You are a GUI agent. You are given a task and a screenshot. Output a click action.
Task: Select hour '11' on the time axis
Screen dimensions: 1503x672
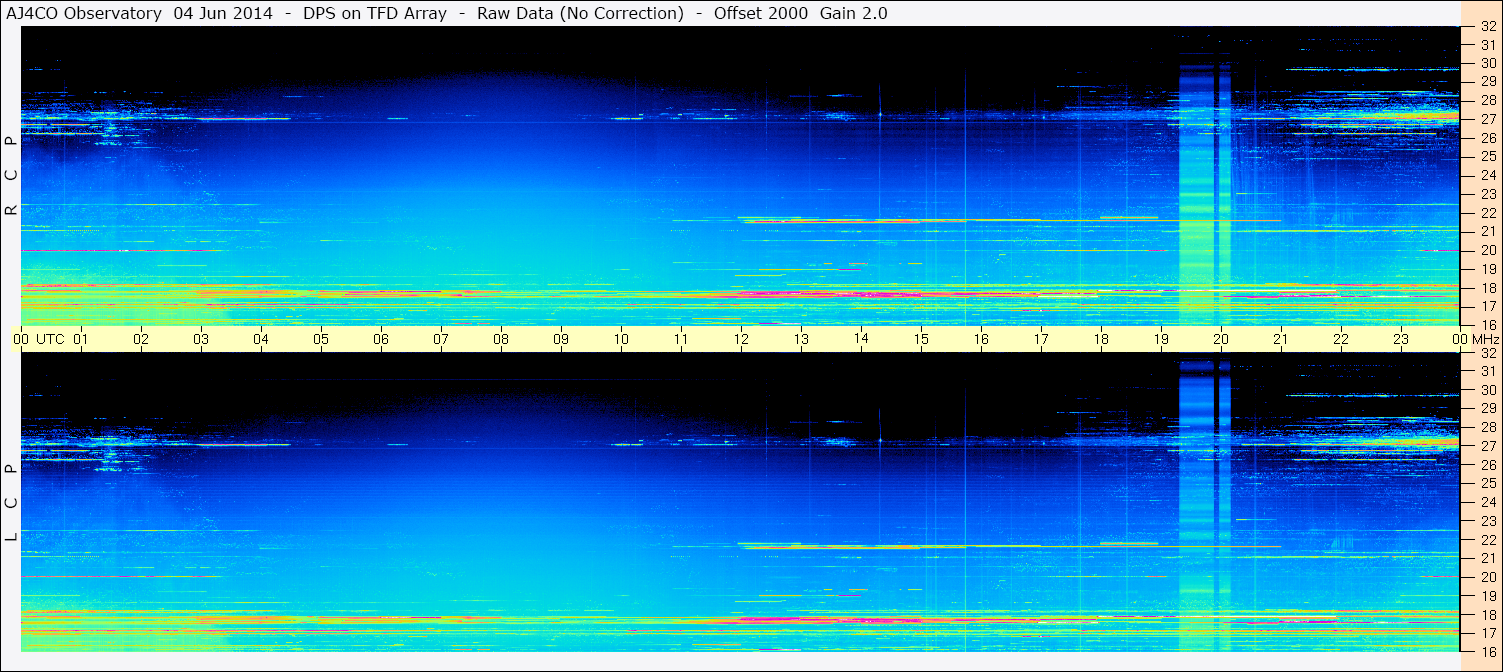[x=681, y=339]
